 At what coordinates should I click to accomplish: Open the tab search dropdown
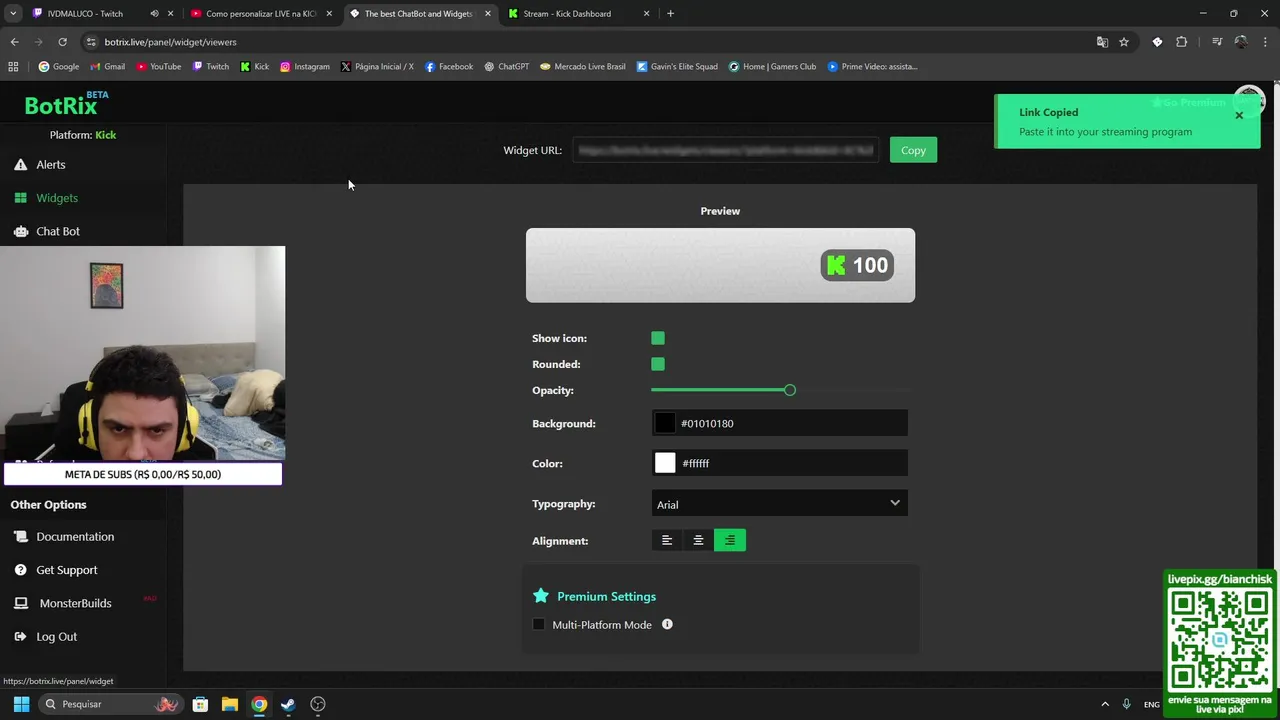click(13, 14)
